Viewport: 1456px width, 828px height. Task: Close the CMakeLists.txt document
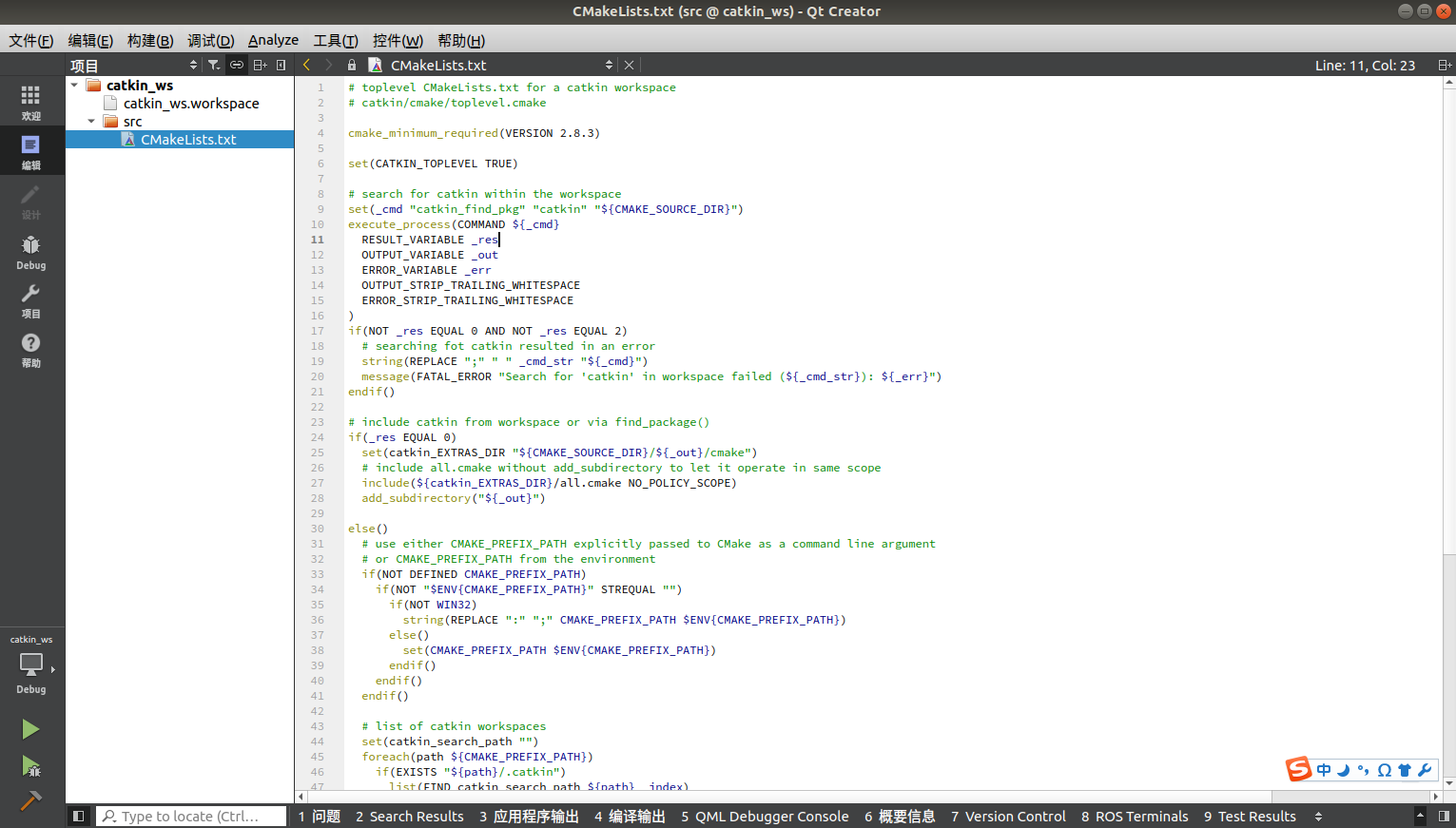click(x=629, y=65)
